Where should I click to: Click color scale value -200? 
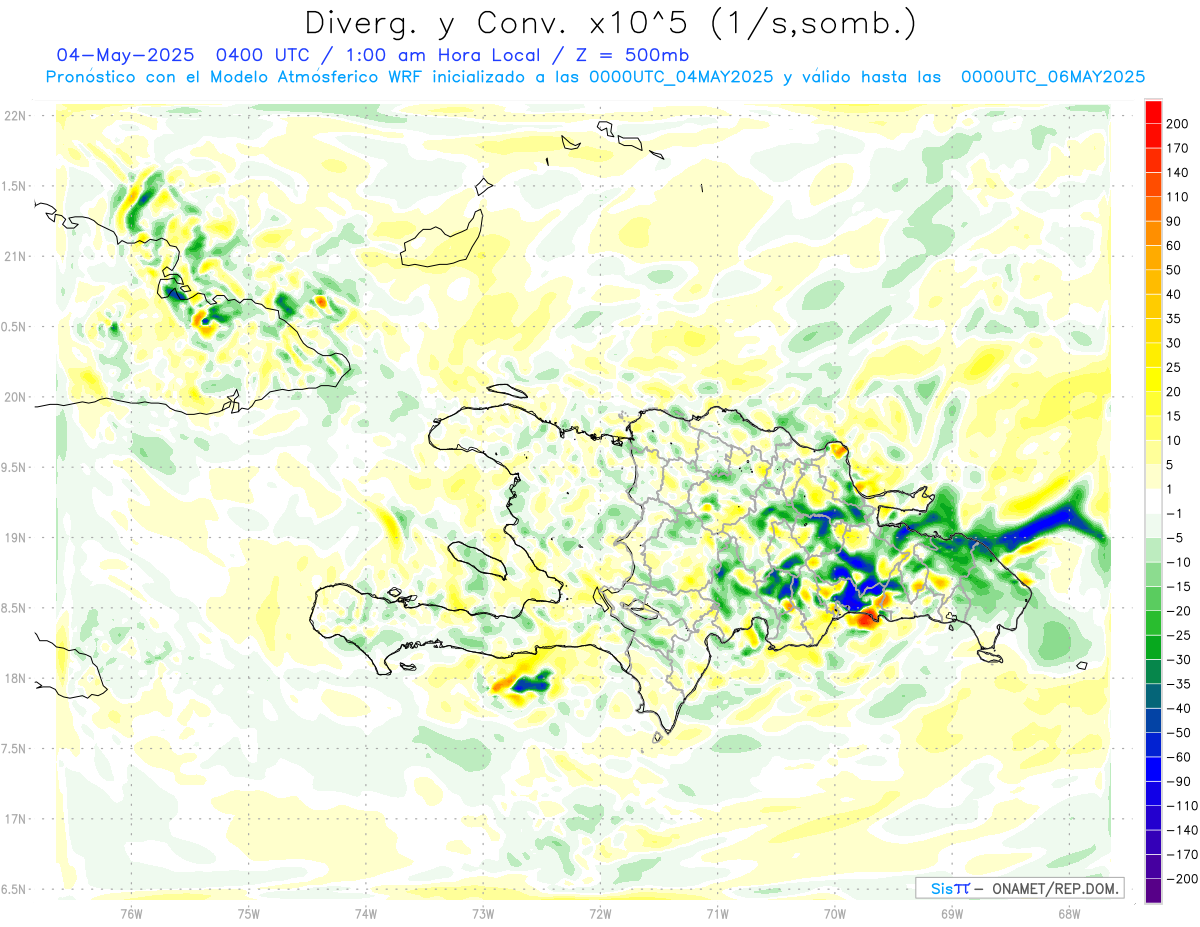(x=1180, y=880)
